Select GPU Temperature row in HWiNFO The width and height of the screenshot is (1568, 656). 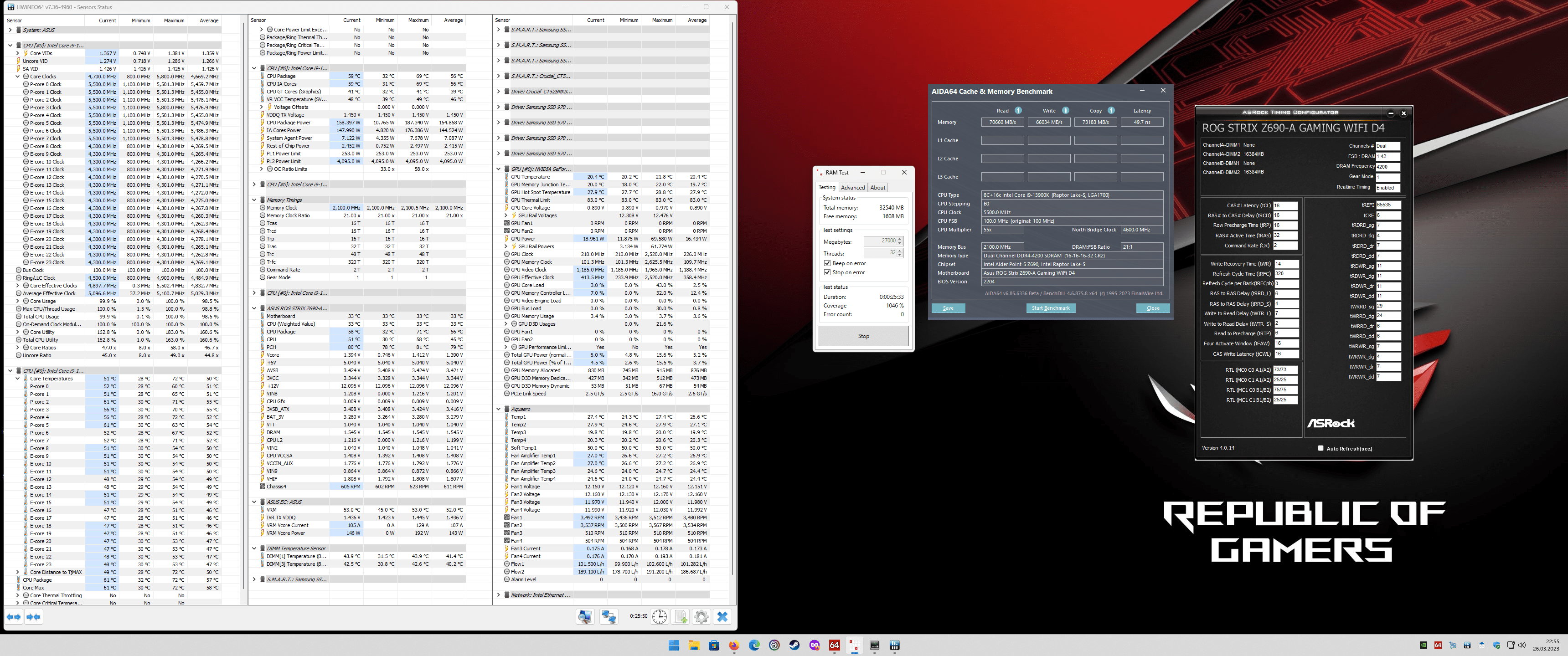[x=606, y=176]
